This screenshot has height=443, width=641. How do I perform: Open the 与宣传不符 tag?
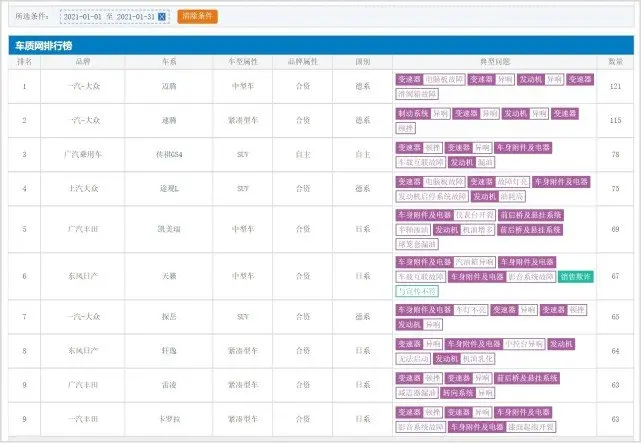click(417, 291)
